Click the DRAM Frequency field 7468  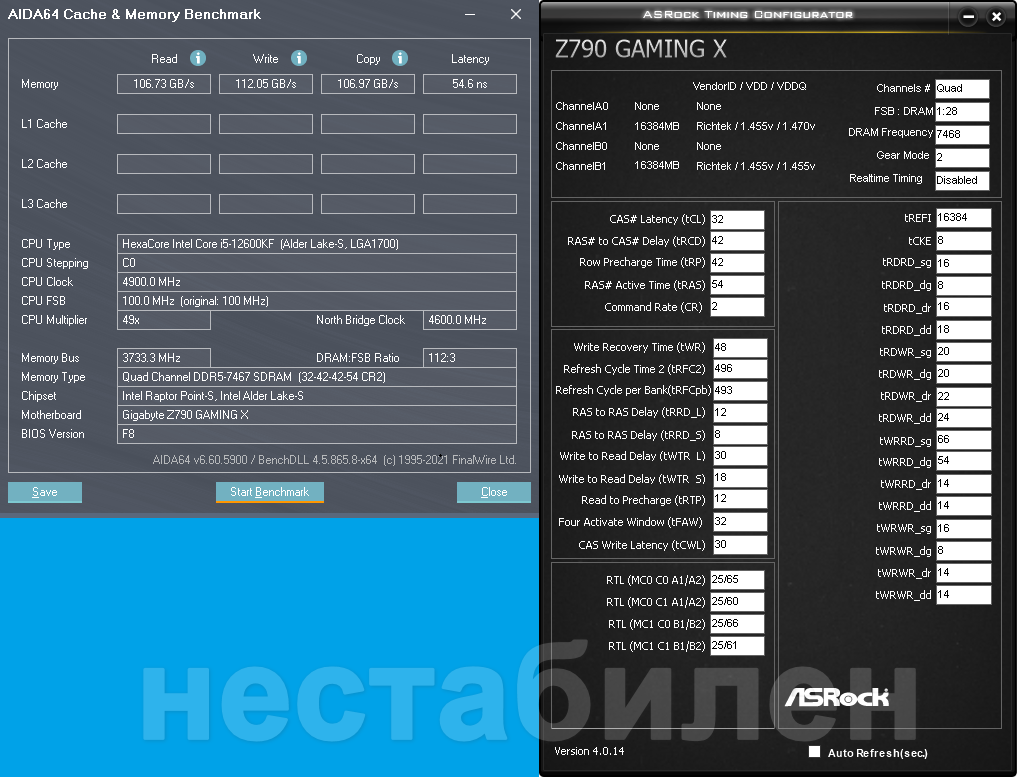[x=962, y=134]
